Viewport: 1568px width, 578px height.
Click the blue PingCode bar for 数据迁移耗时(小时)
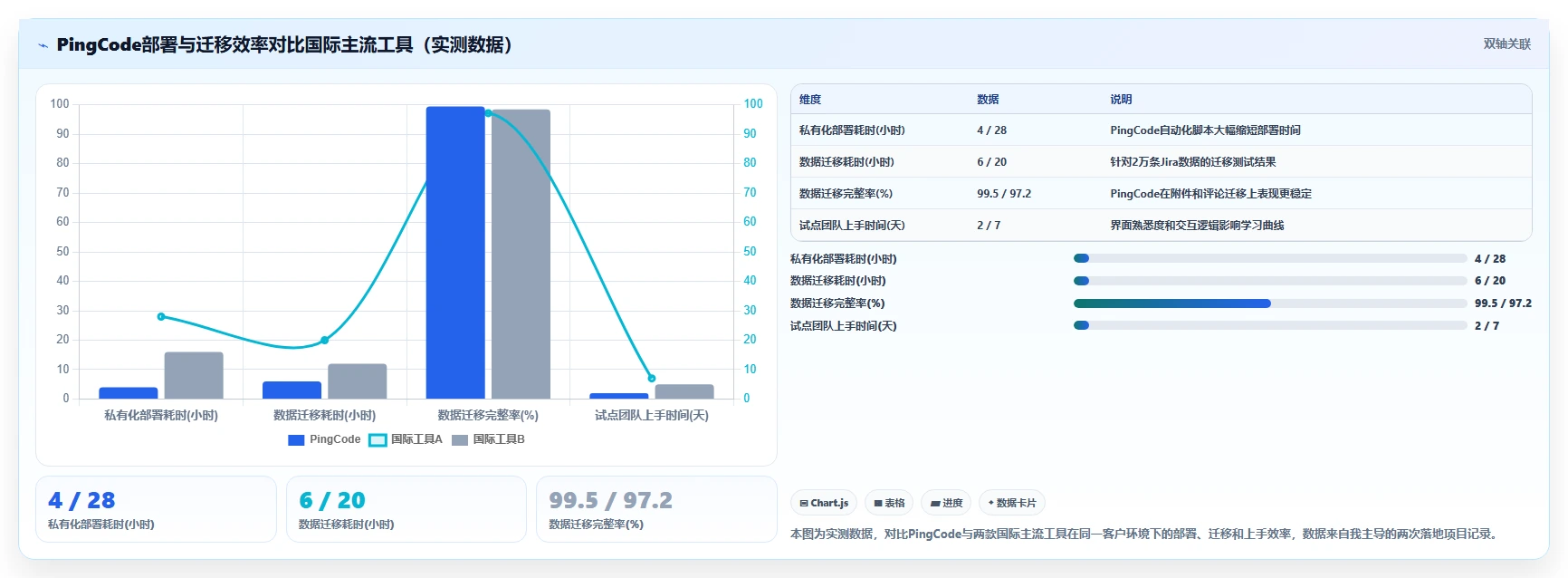tap(292, 390)
